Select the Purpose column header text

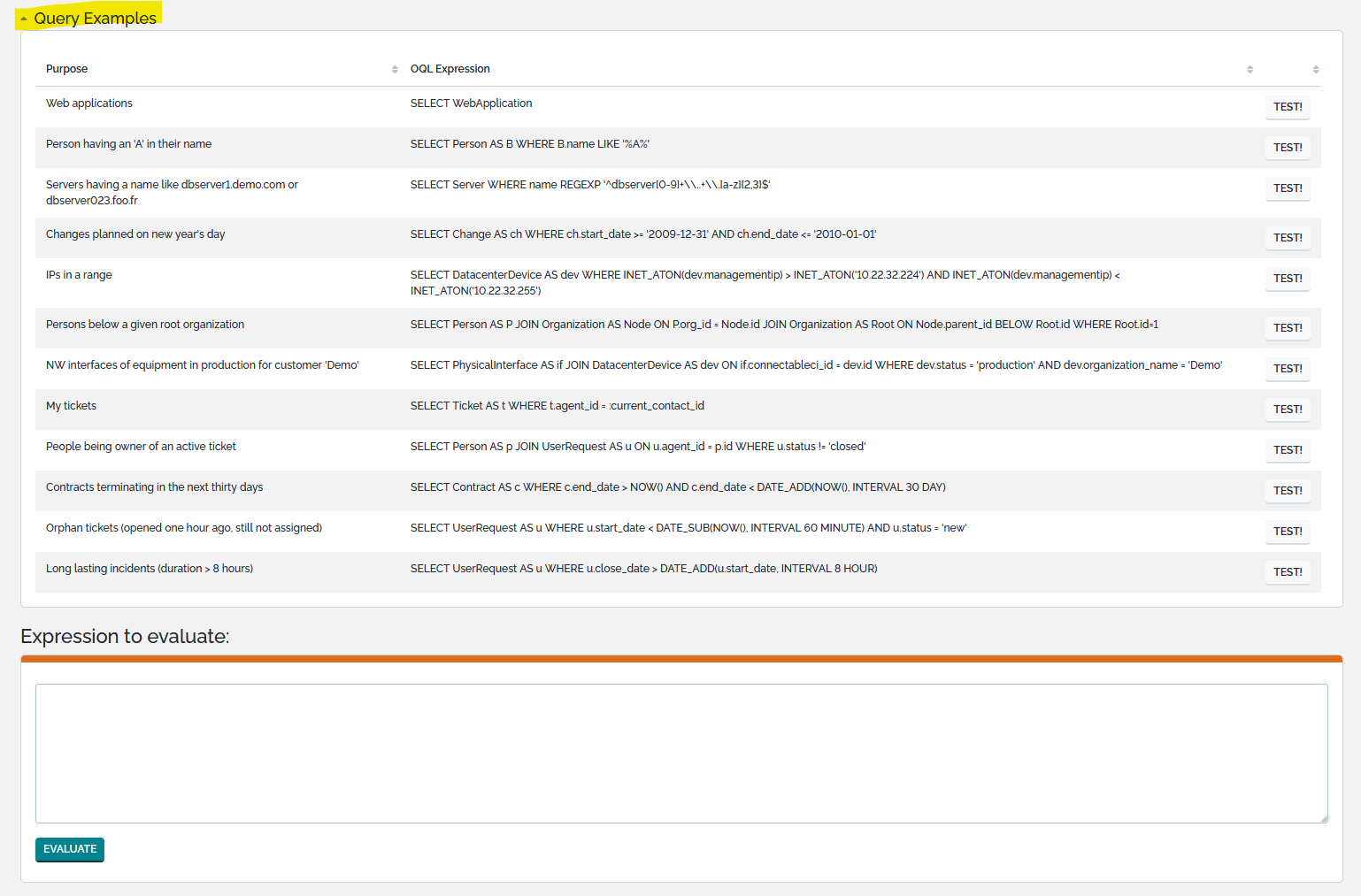(67, 69)
